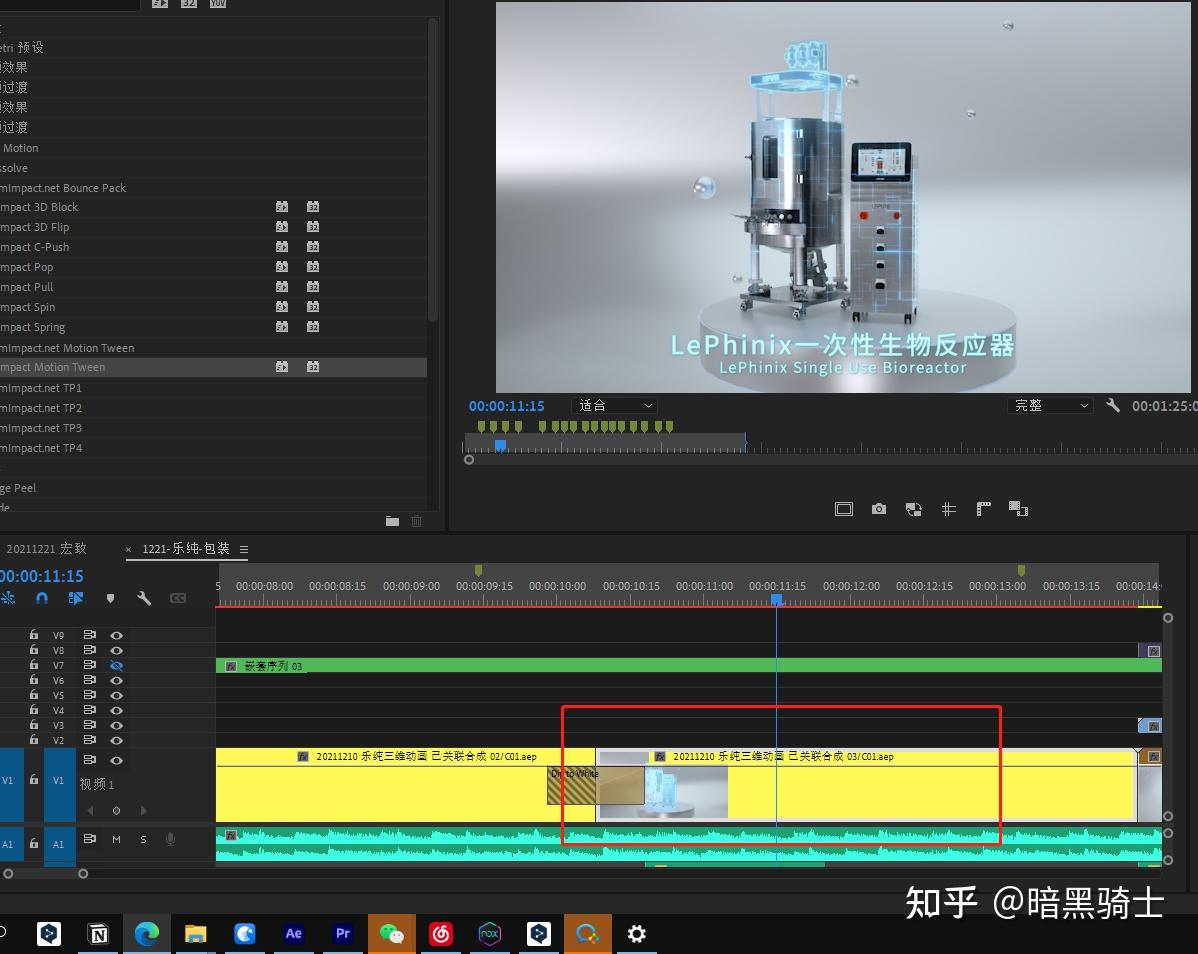Close the 1221-乐纯-包装 sequence tab
Viewport: 1198px width, 954px height.
tap(128, 549)
